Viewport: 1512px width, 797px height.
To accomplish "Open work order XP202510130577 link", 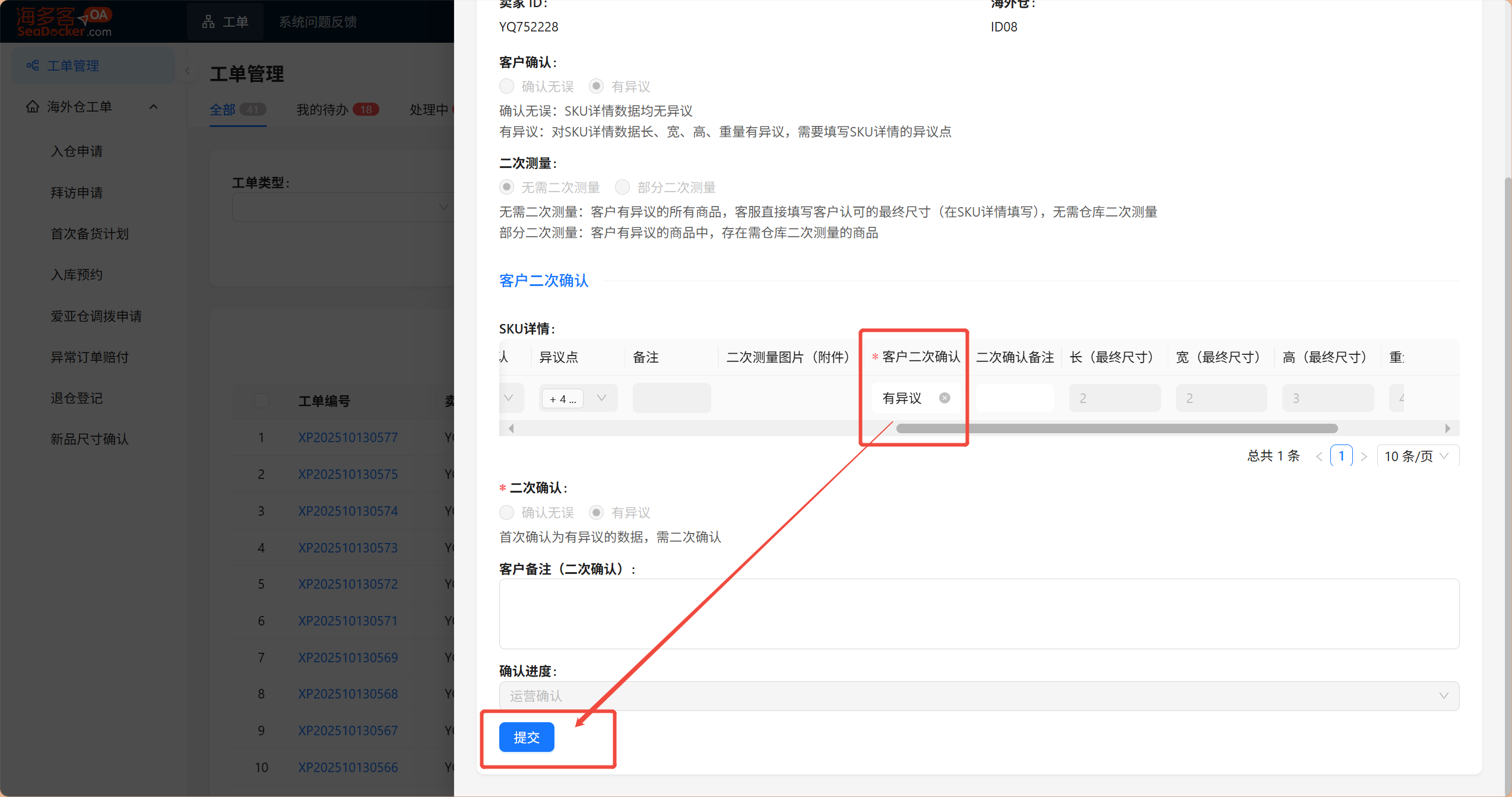I will (348, 437).
